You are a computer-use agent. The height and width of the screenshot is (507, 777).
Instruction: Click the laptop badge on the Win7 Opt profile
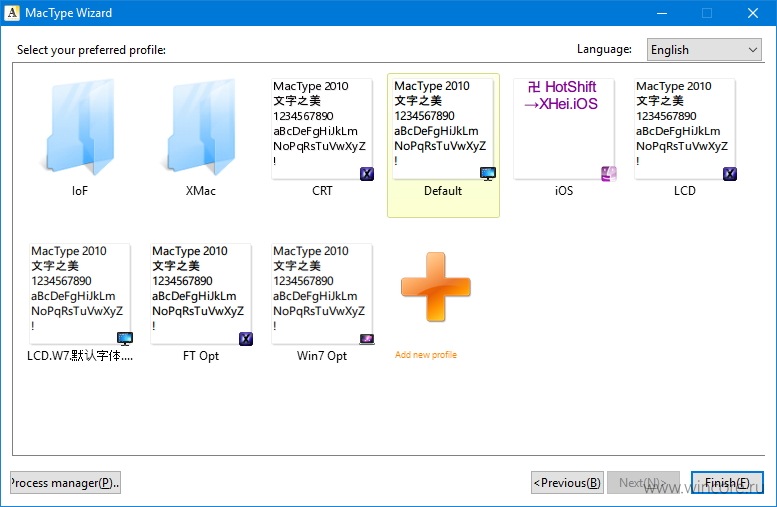[x=367, y=339]
